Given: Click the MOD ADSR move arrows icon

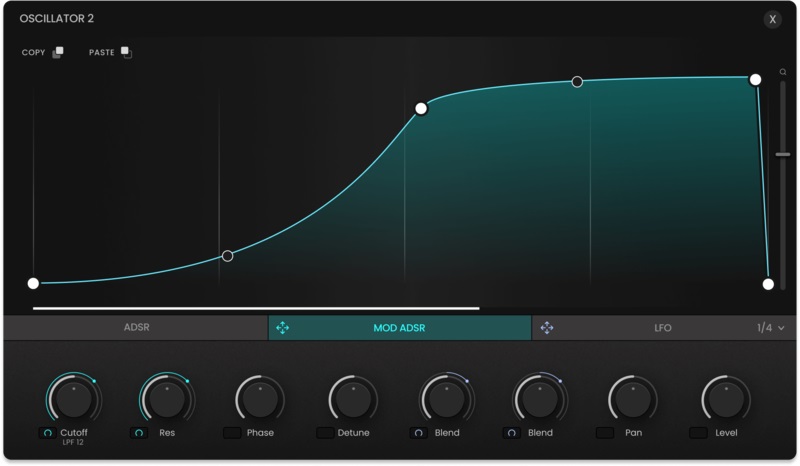Looking at the screenshot, I should point(283,328).
